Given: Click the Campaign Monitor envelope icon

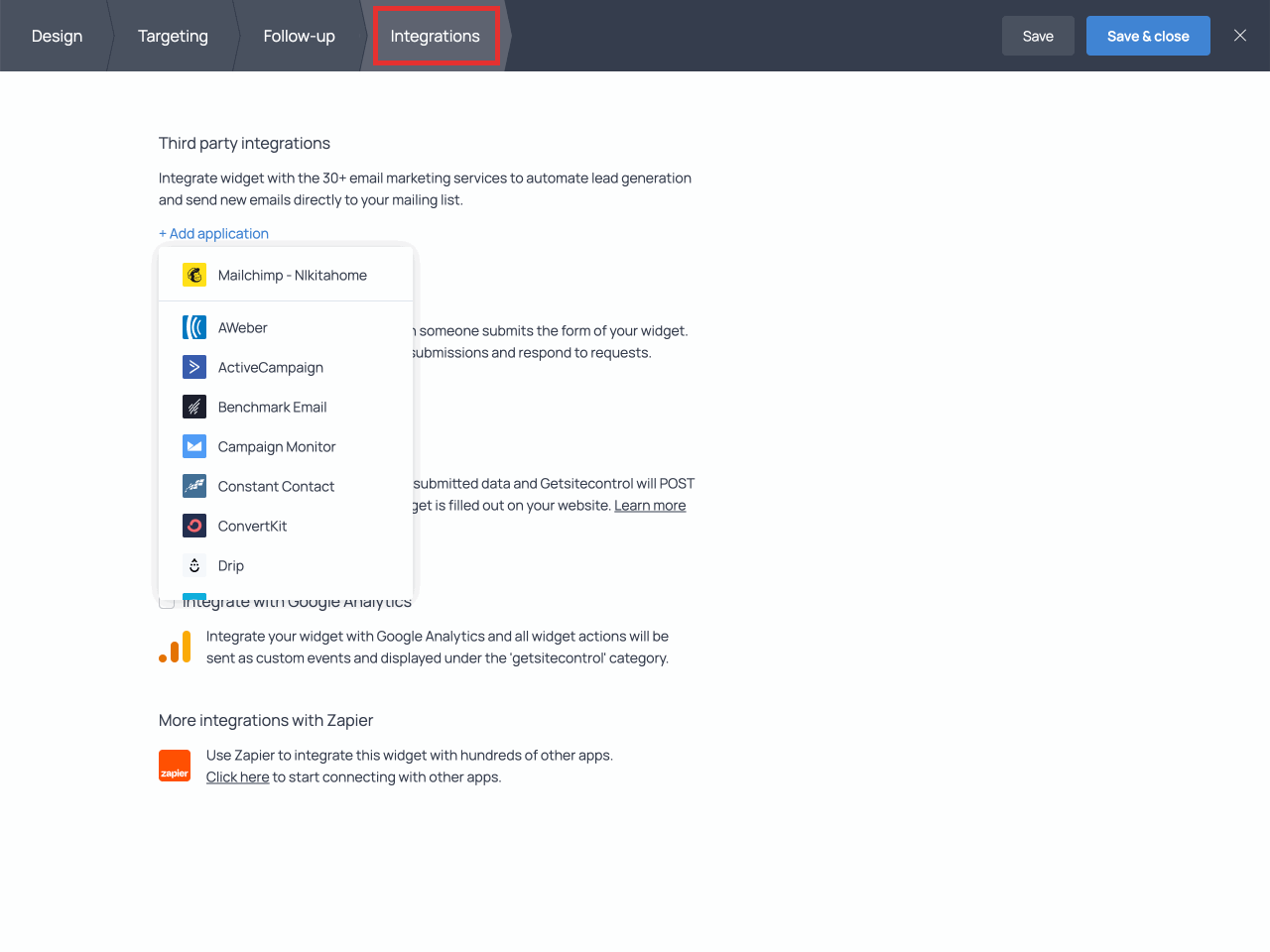Looking at the screenshot, I should pos(194,446).
